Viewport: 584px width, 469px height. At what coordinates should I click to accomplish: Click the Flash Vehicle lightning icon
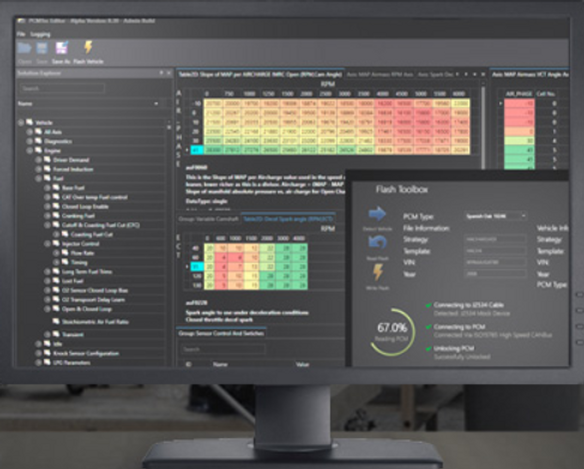pyautogui.click(x=88, y=47)
